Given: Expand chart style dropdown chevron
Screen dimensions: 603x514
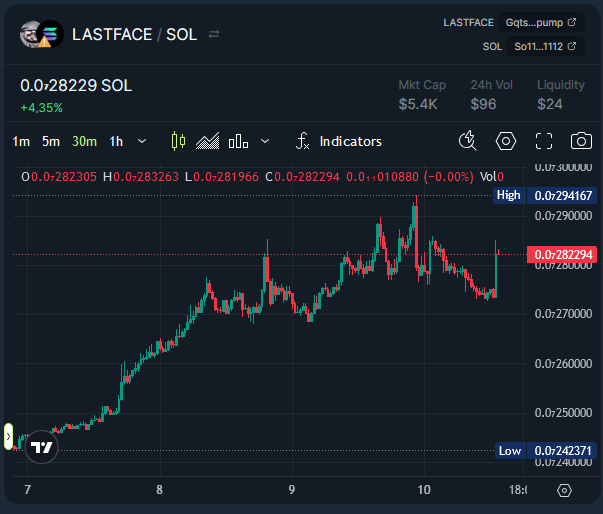Looking at the screenshot, I should click(x=265, y=141).
